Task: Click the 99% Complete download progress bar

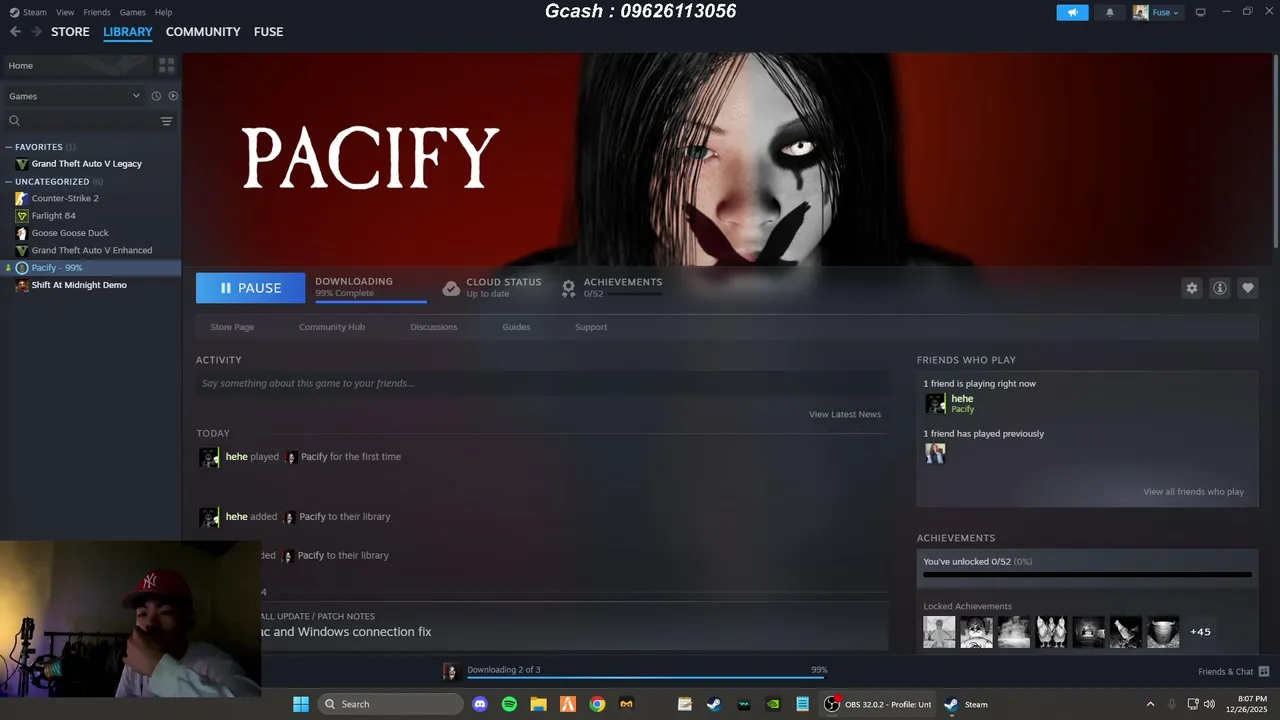Action: 371,301
